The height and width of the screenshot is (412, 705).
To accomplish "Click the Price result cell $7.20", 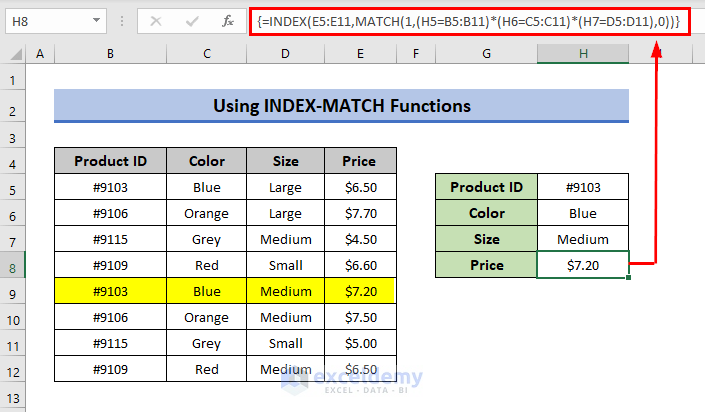I will coord(583,265).
